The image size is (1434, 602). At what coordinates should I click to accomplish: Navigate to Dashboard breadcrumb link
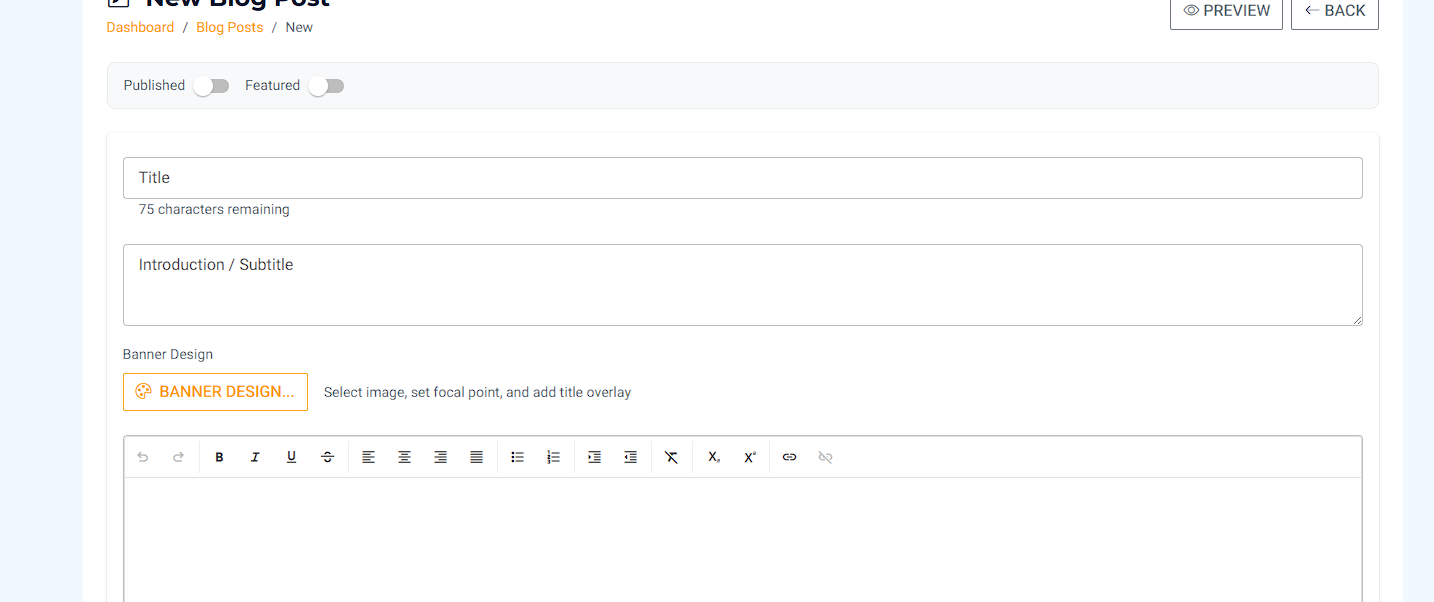(140, 27)
